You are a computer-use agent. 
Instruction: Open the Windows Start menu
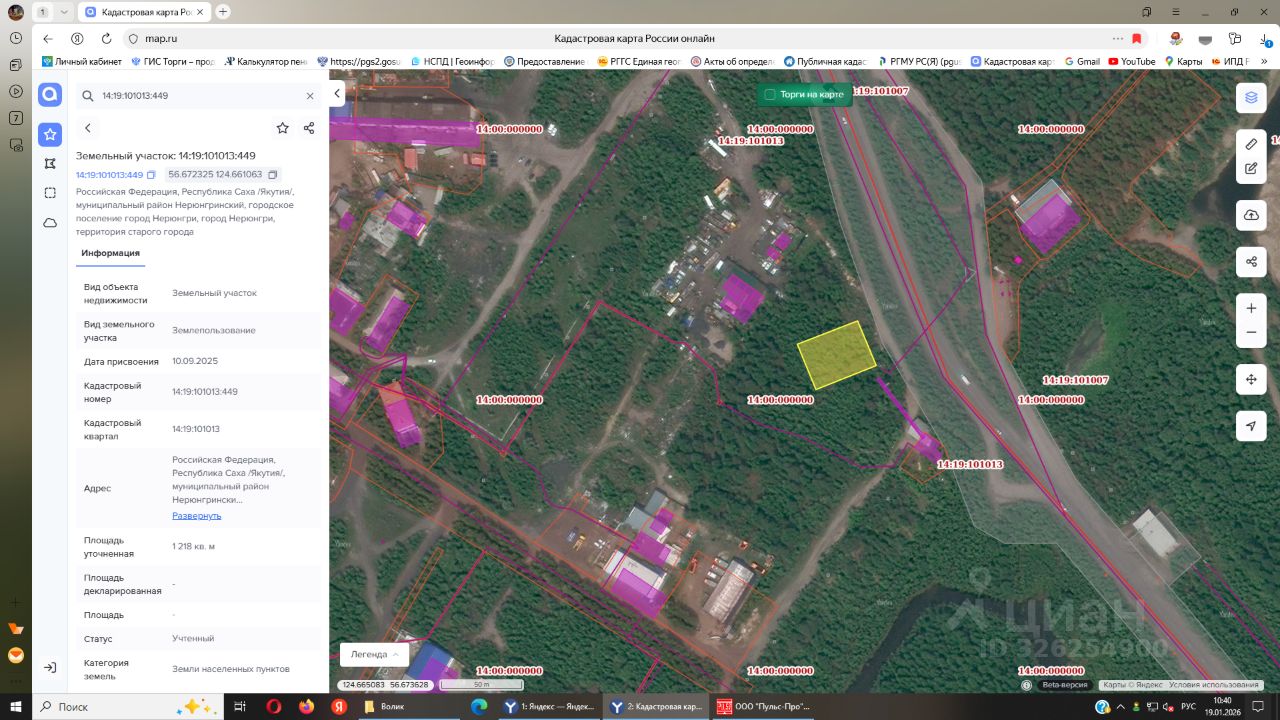pos(16,706)
